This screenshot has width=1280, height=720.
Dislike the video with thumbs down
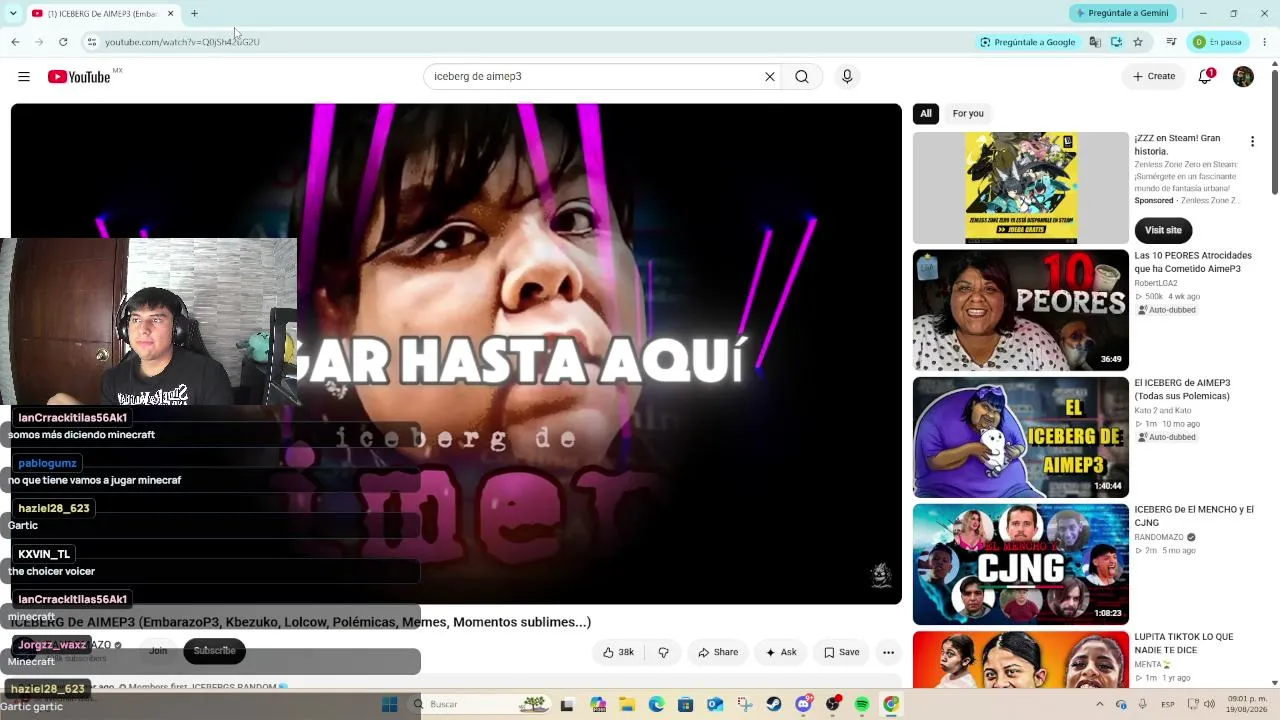[x=663, y=652]
